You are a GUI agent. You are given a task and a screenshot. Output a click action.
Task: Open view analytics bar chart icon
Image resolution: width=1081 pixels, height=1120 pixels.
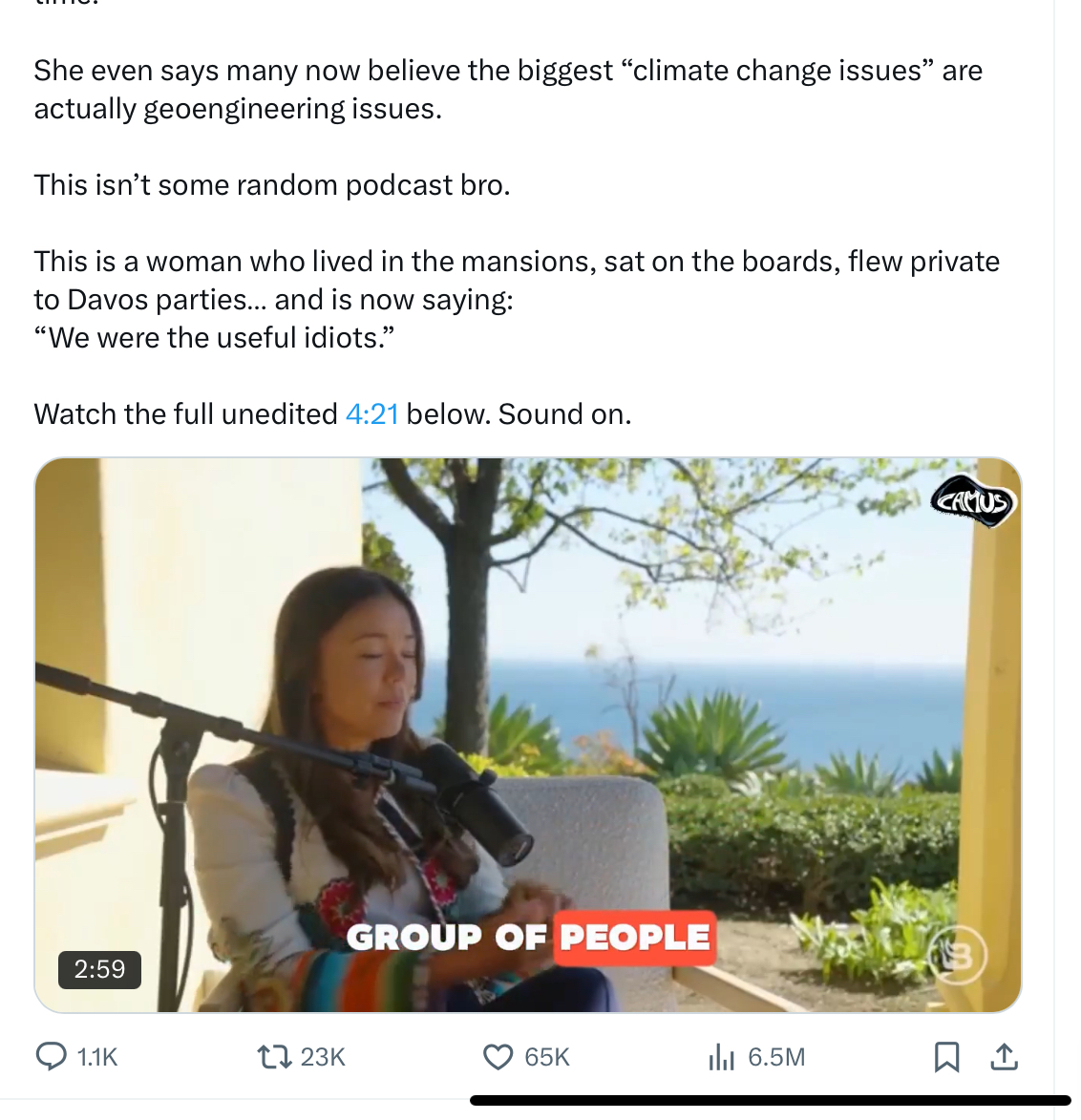point(721,1056)
